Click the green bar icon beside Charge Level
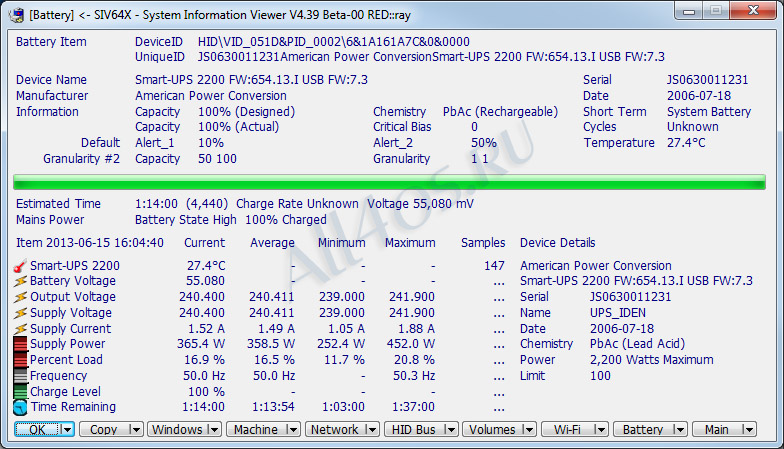This screenshot has width=784, height=449. click(20, 392)
